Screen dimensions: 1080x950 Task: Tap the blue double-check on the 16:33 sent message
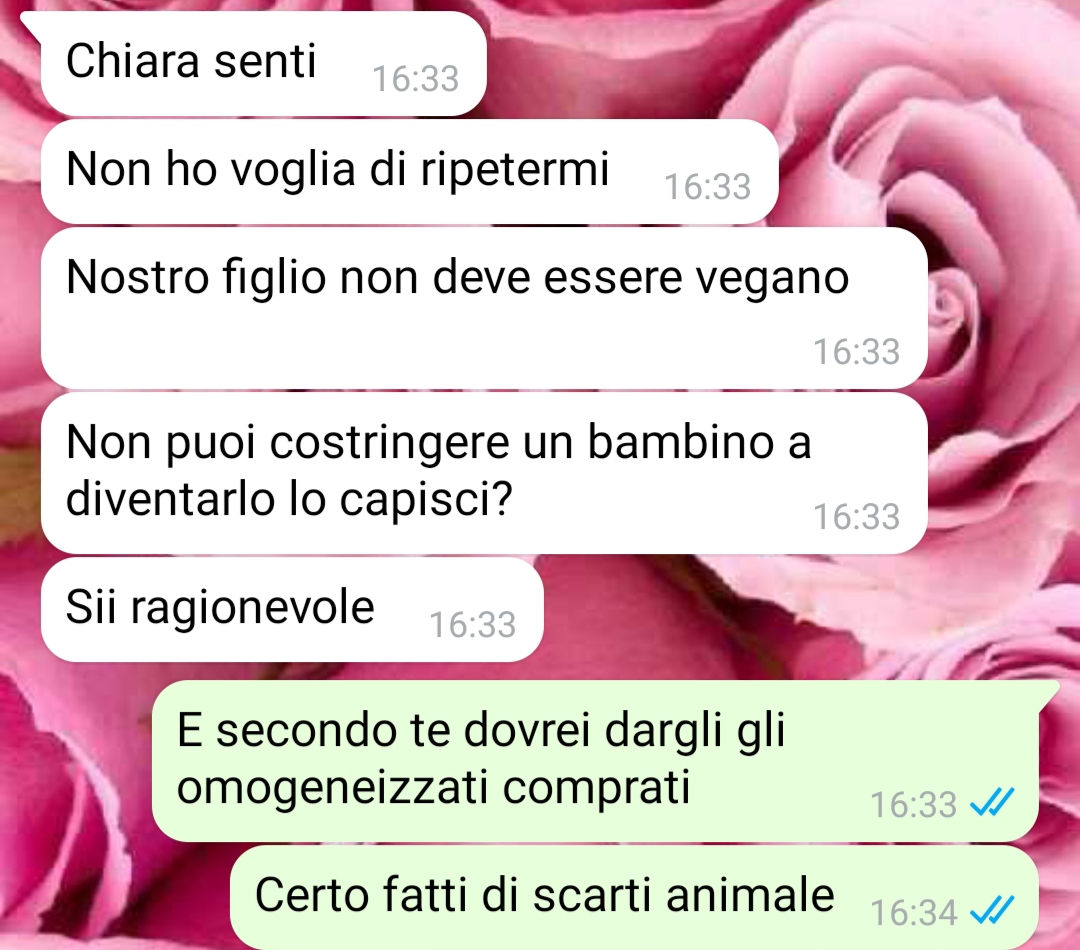[992, 803]
